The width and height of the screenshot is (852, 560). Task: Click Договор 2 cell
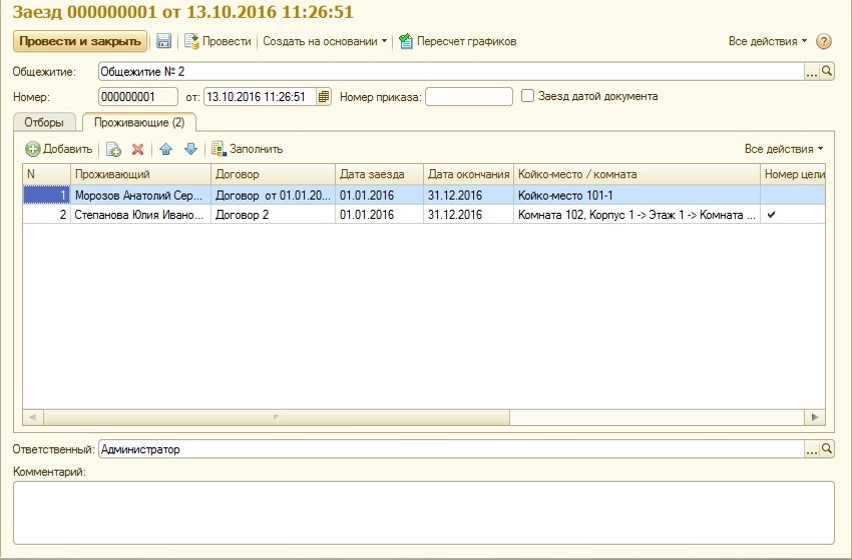pyautogui.click(x=273, y=215)
